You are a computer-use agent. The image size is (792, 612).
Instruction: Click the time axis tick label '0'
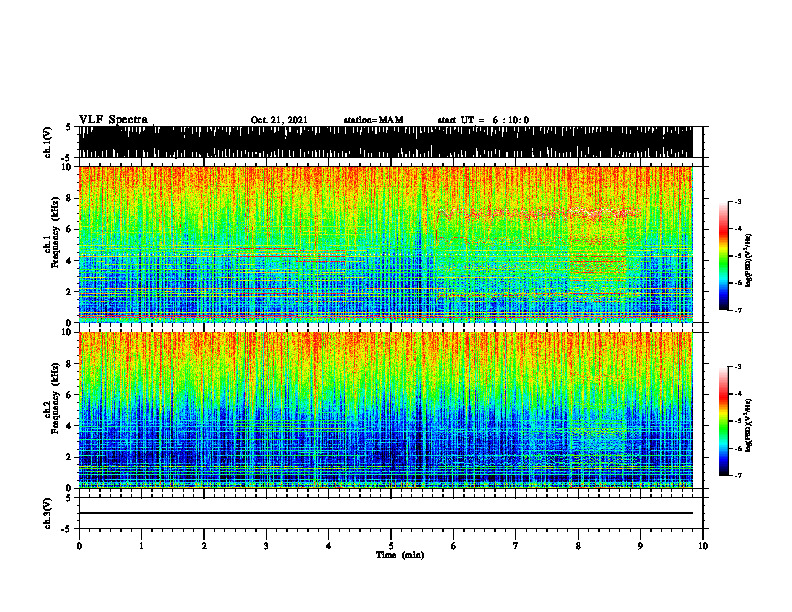[x=79, y=546]
